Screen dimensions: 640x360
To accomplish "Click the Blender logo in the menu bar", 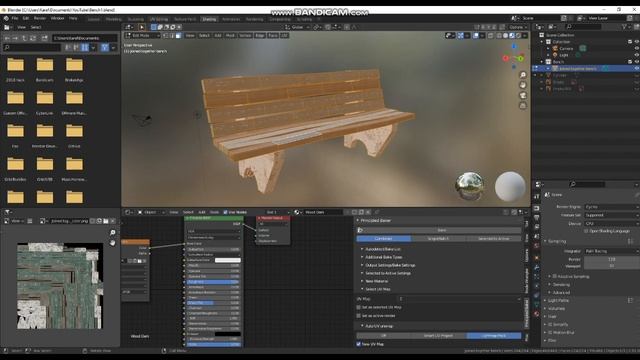I will point(6,18).
